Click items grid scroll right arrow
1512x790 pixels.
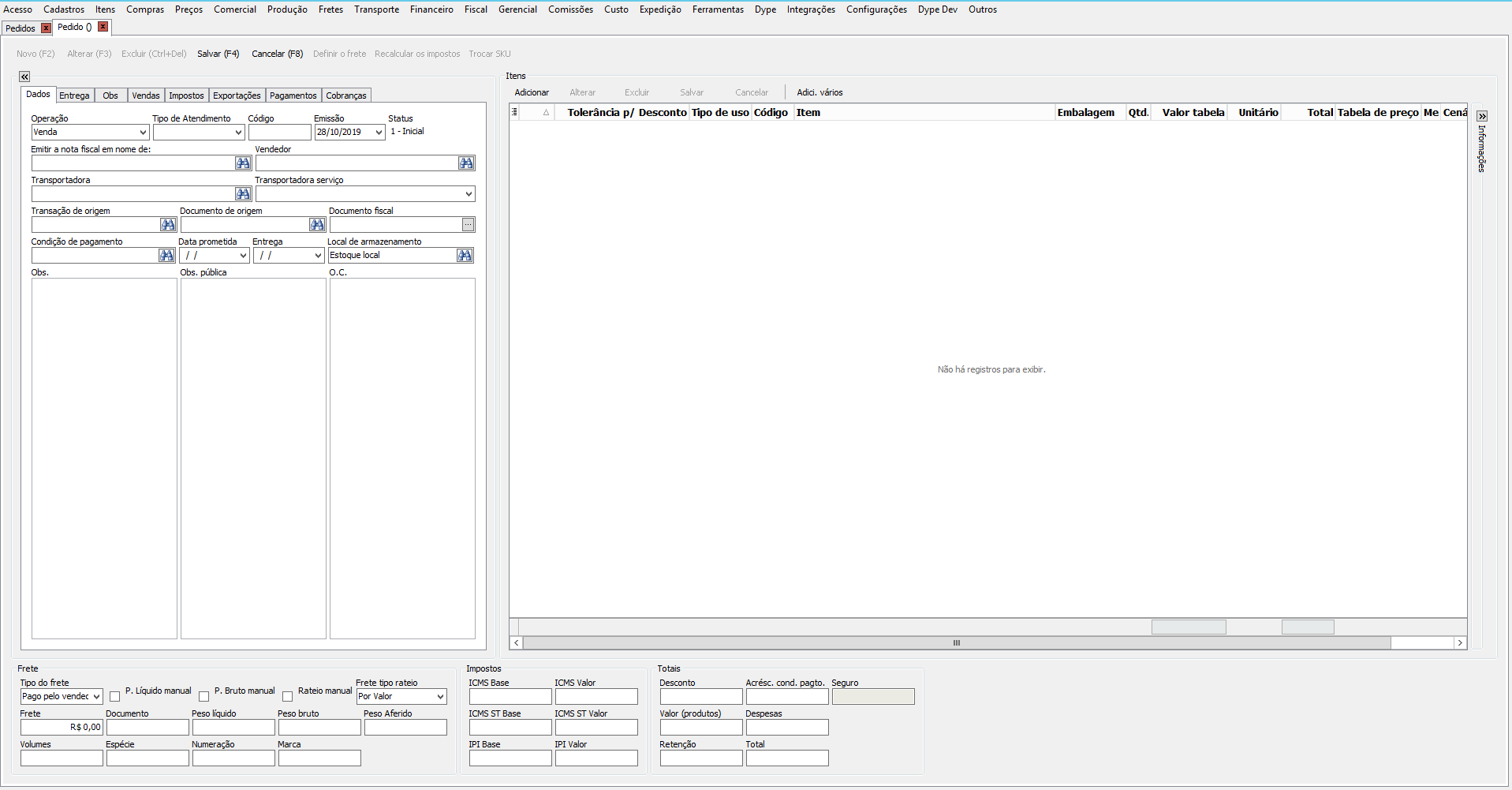[x=1460, y=643]
